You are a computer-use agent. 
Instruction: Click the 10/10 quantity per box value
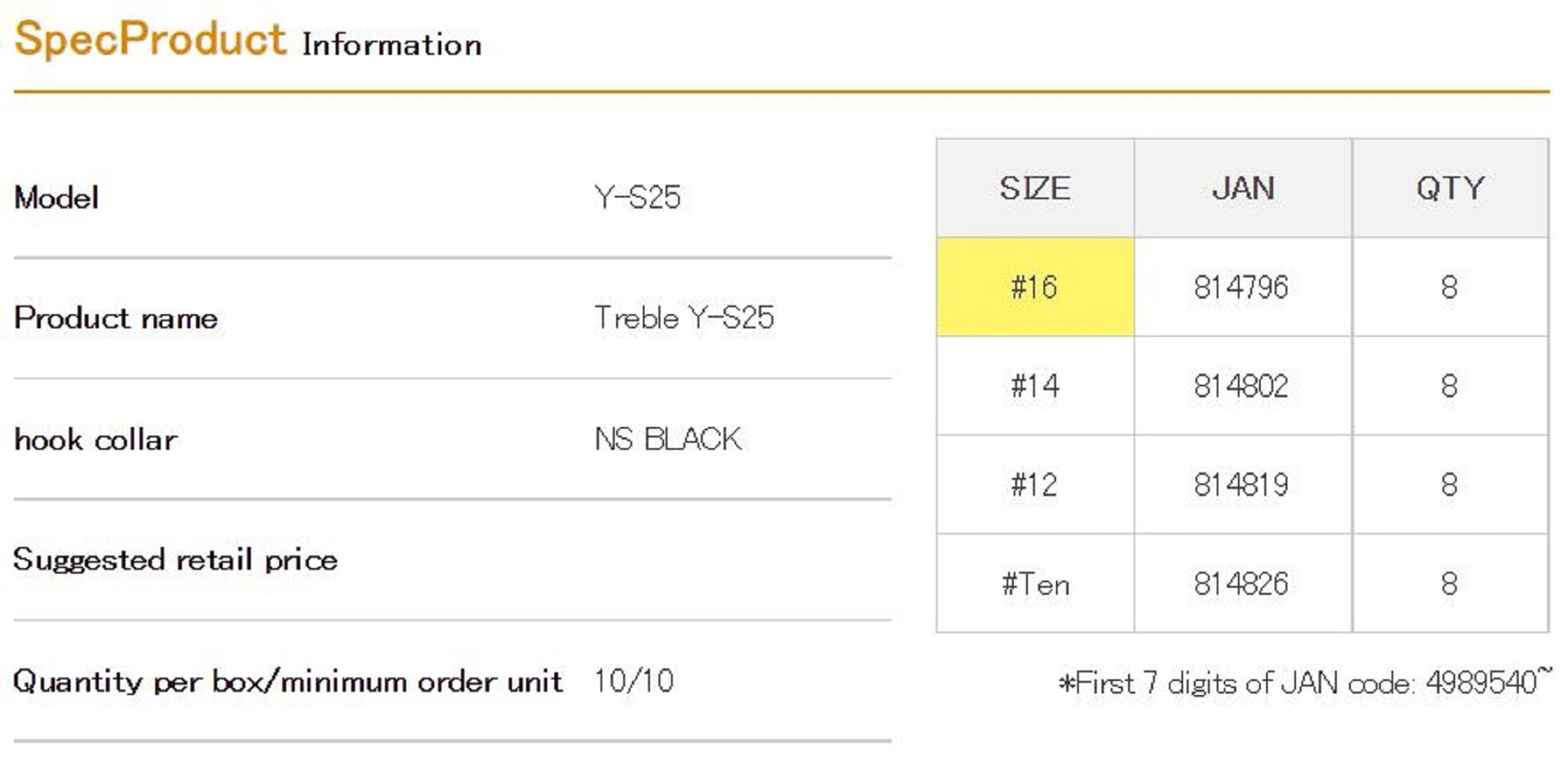[x=633, y=681]
